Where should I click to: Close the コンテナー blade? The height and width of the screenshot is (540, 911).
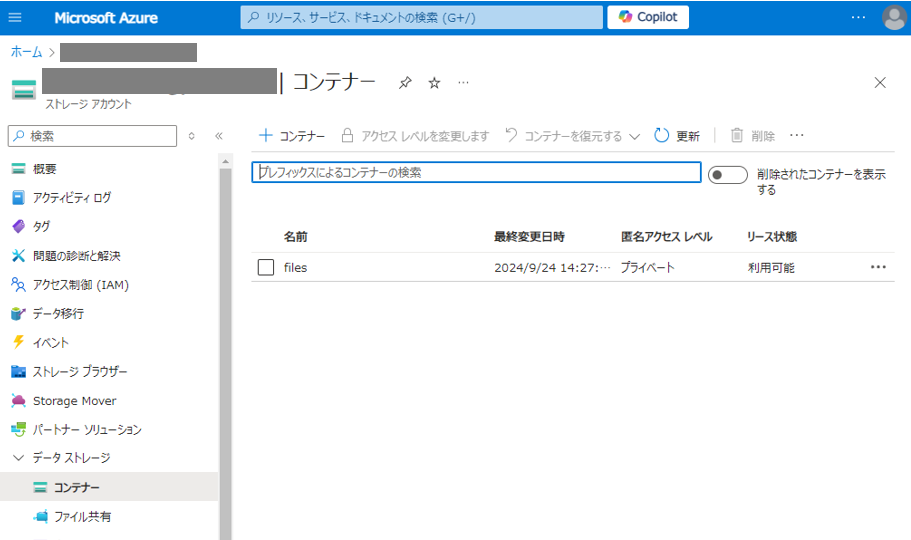[880, 83]
